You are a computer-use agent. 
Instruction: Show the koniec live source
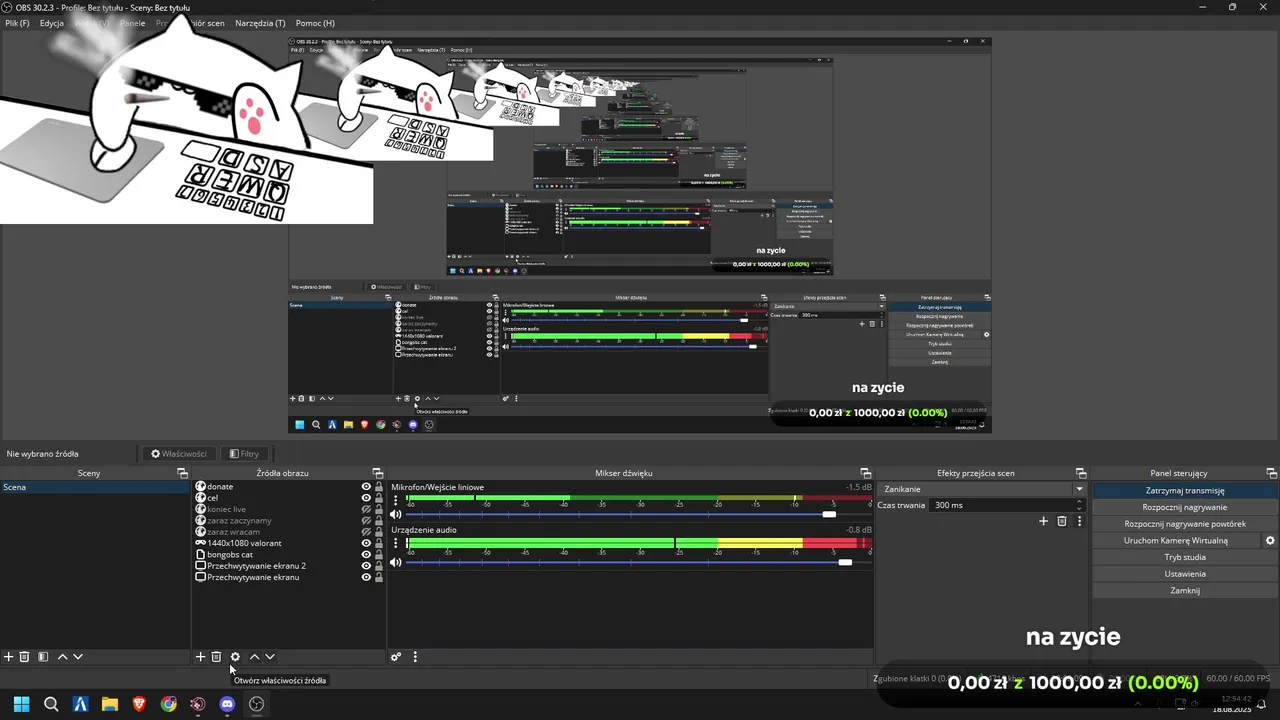[366, 509]
